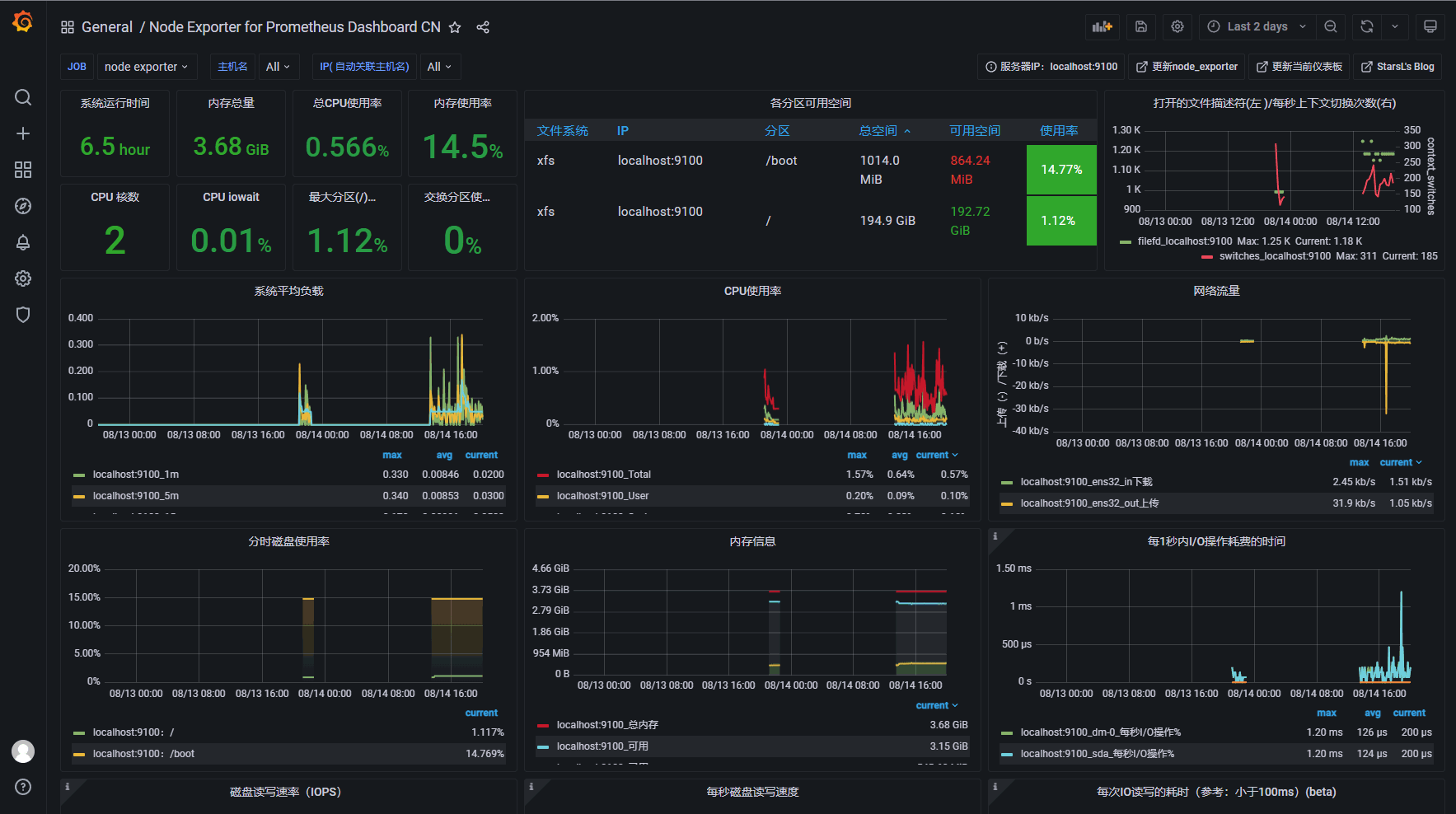Expand the Last 2 days time picker

tap(1257, 26)
